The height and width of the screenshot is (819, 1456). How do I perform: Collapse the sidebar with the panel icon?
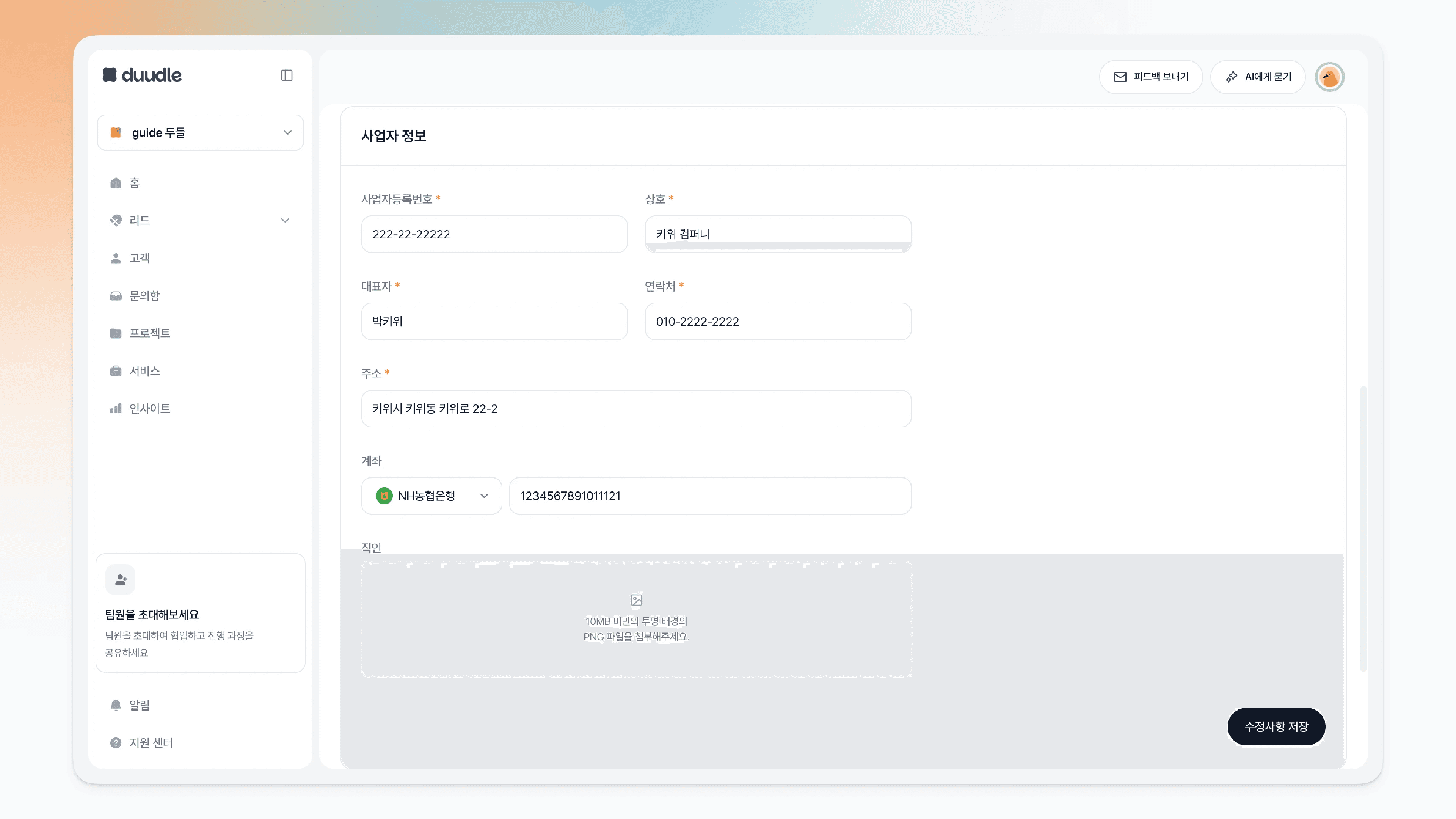coord(287,75)
